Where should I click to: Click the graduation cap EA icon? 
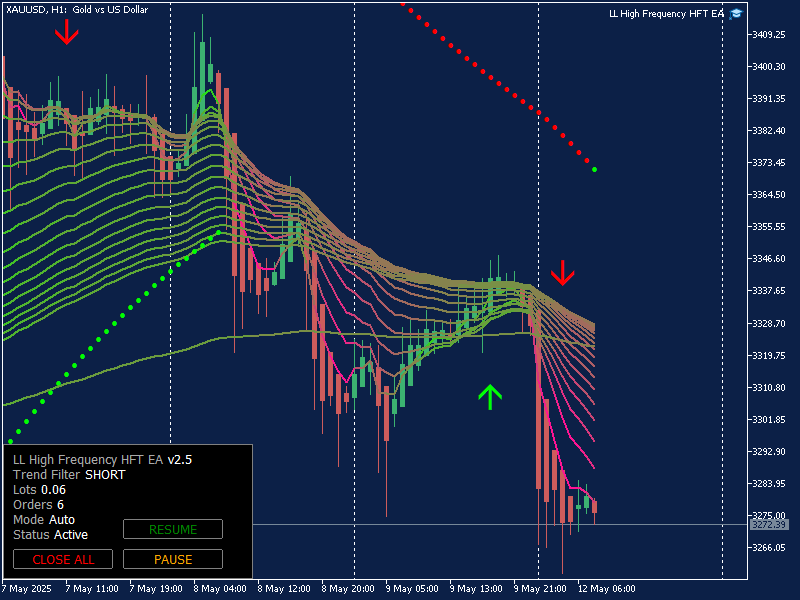tap(735, 14)
